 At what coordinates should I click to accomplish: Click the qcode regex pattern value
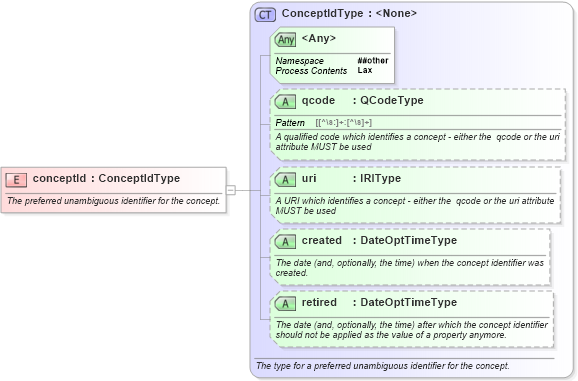344,123
